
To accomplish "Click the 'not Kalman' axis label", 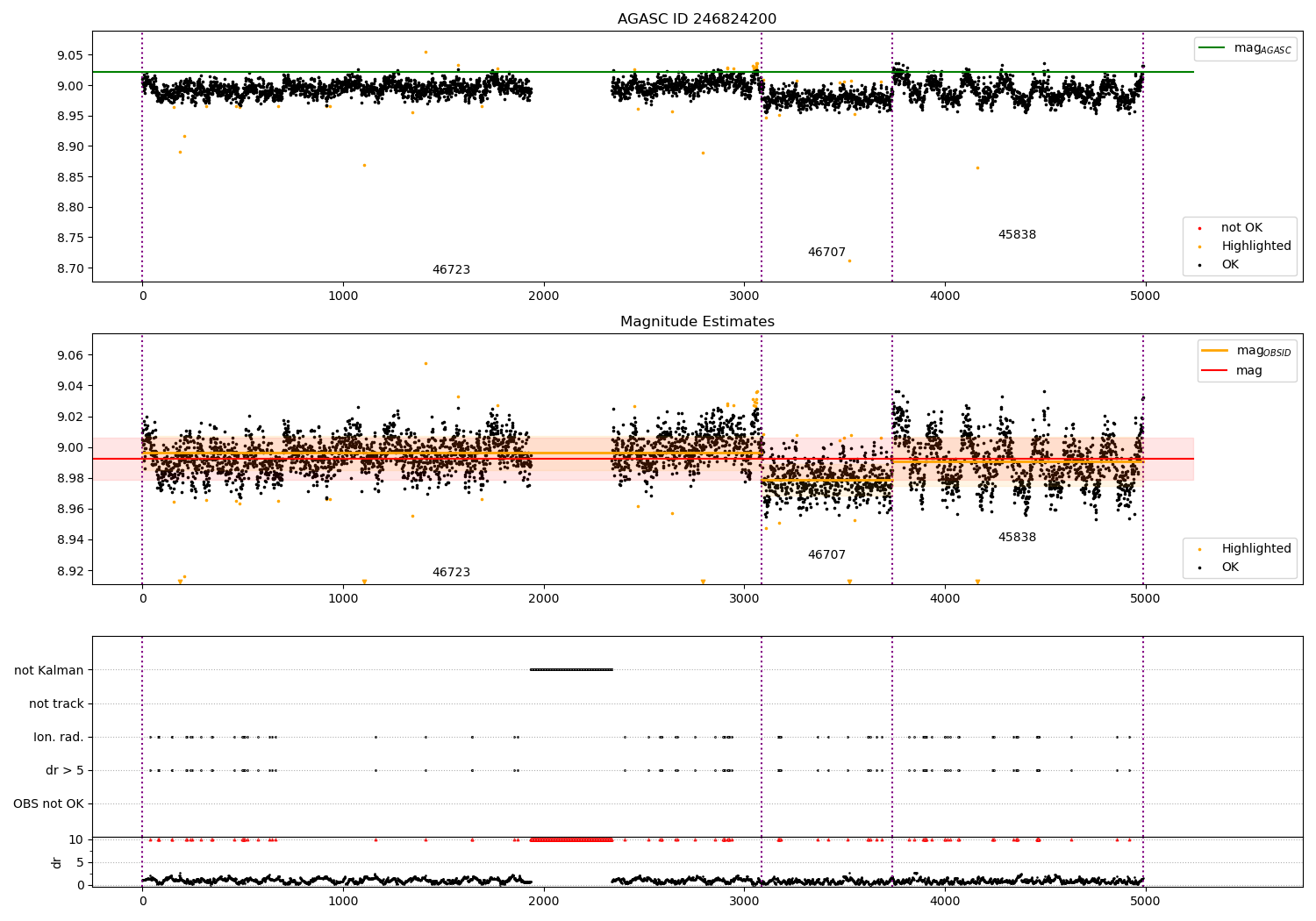I will [x=49, y=670].
